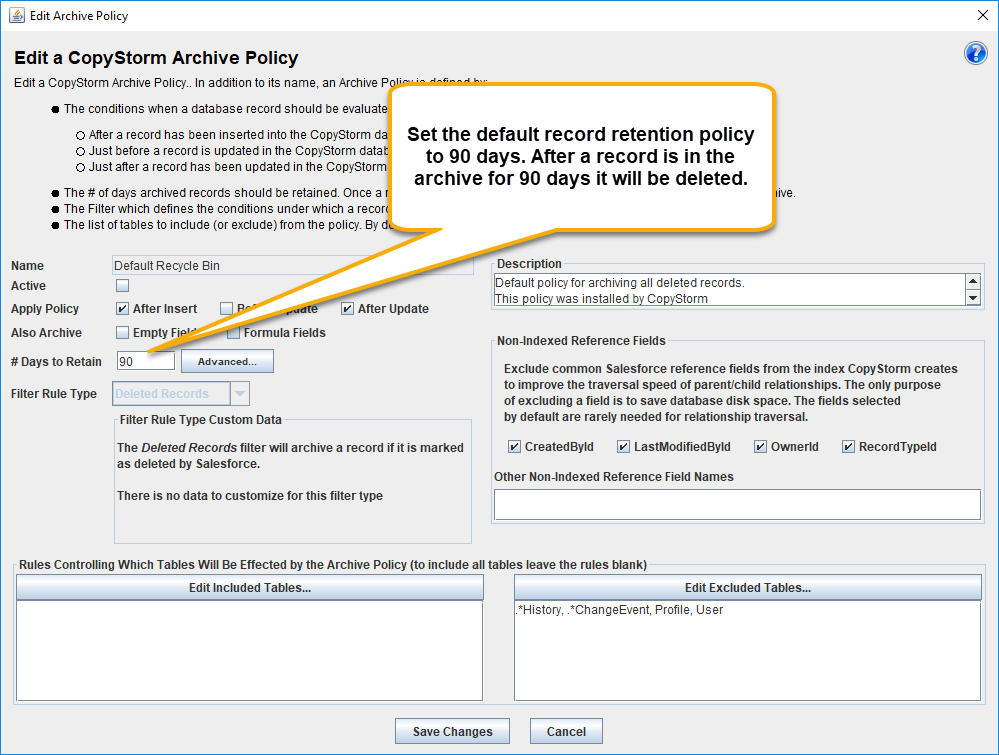This screenshot has width=999, height=755.
Task: Uncheck the RecordTypeId checkbox
Action: pyautogui.click(x=848, y=447)
